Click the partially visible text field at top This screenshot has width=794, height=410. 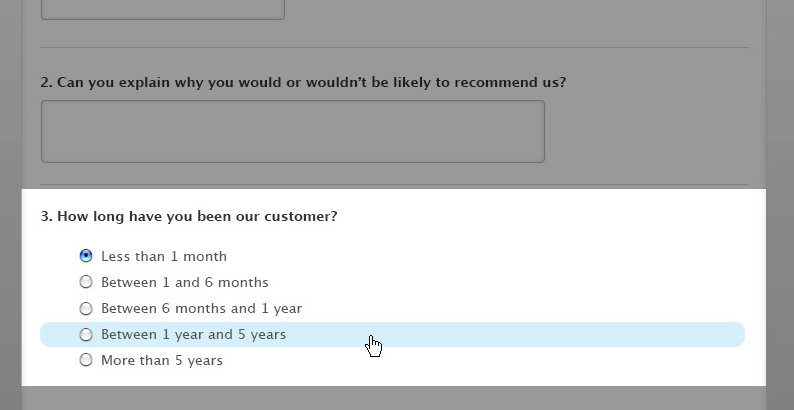(x=162, y=9)
